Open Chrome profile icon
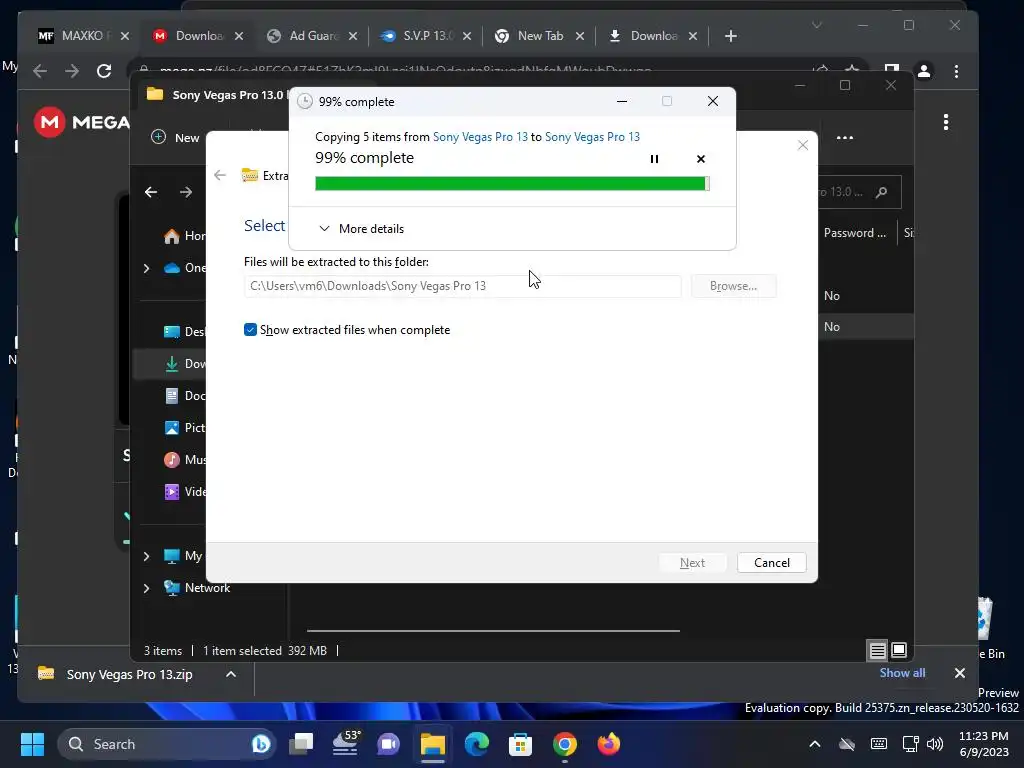 coord(924,71)
